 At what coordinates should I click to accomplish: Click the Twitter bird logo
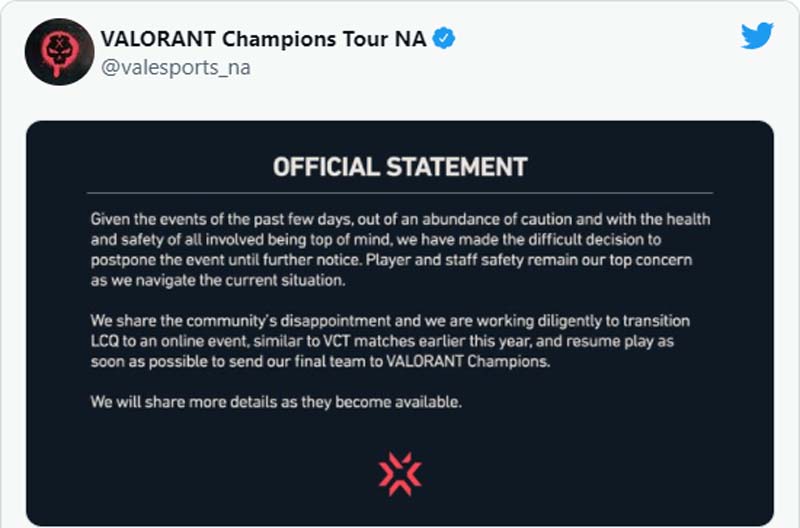757,36
